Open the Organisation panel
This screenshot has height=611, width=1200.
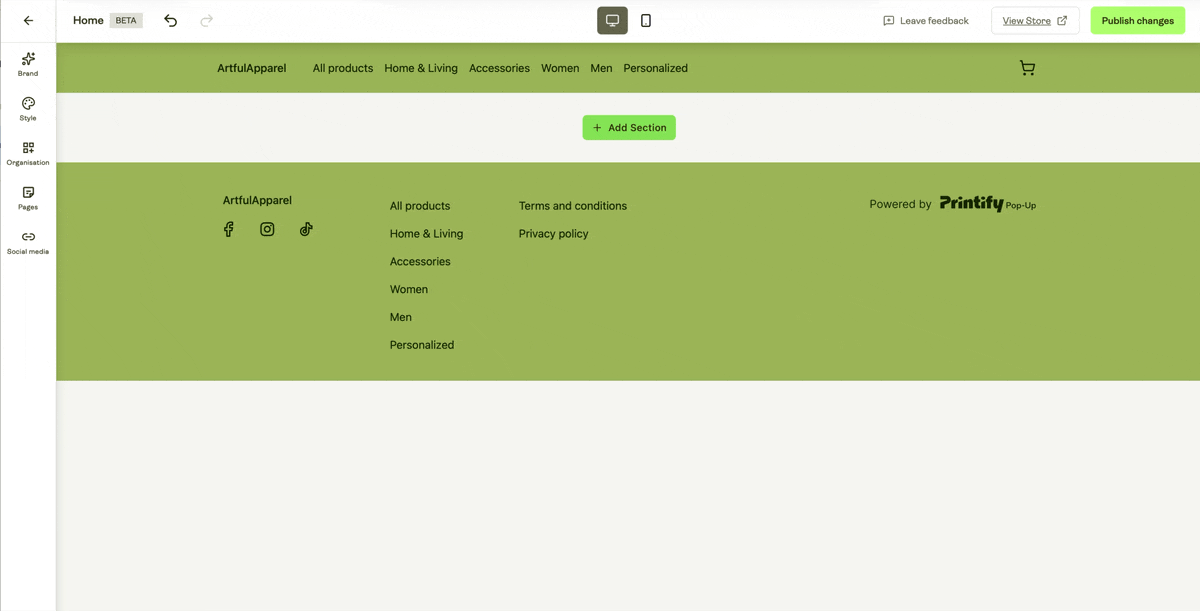click(x=28, y=154)
